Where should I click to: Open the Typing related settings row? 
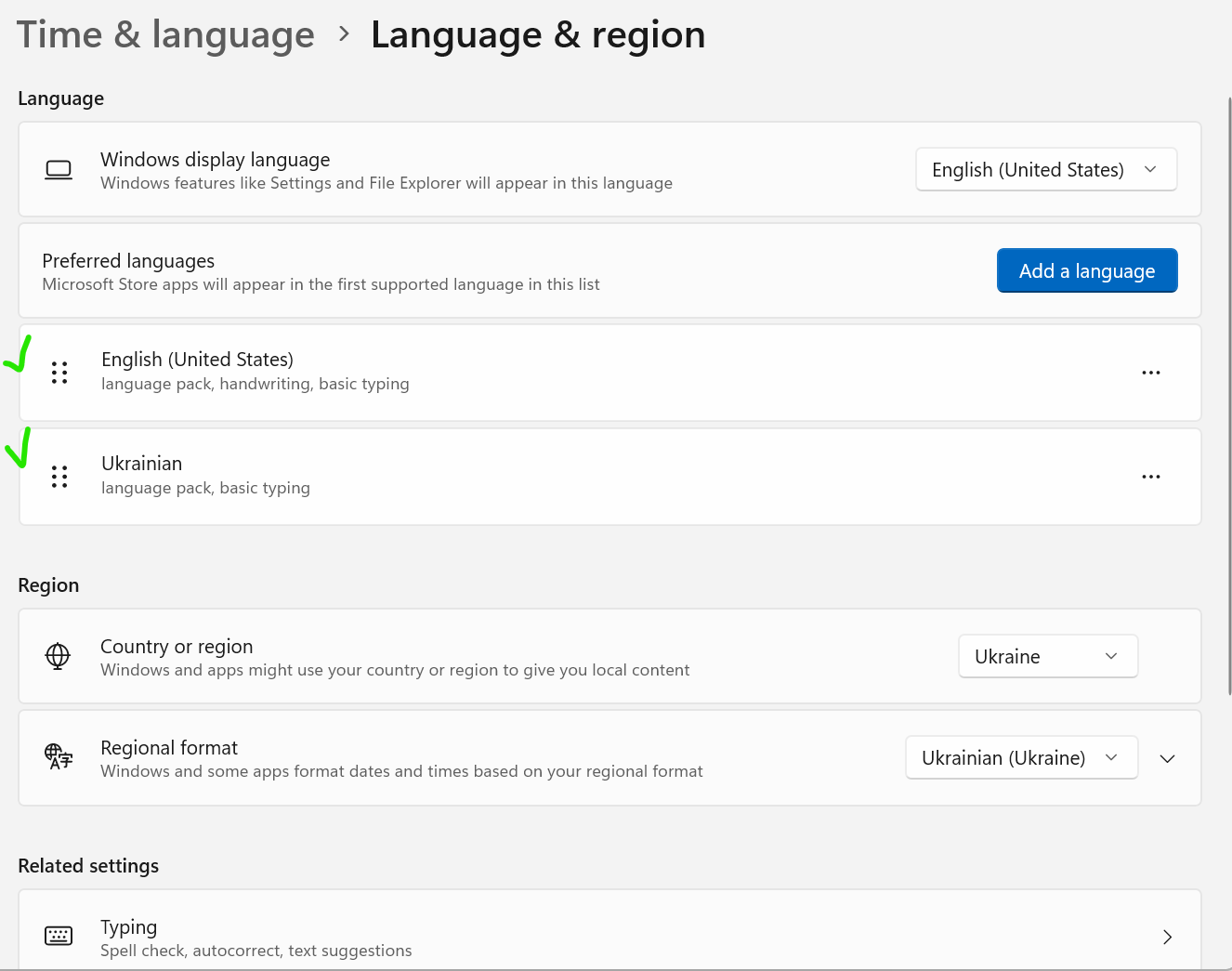(609, 930)
